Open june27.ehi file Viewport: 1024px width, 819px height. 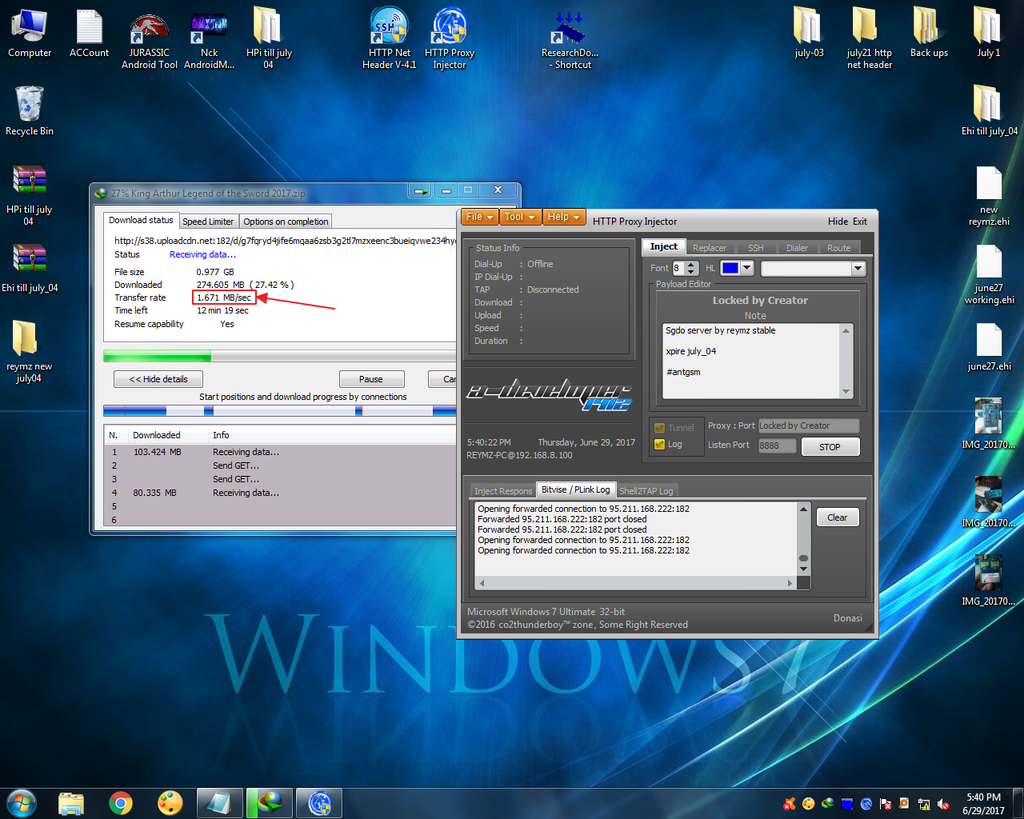coord(989,346)
